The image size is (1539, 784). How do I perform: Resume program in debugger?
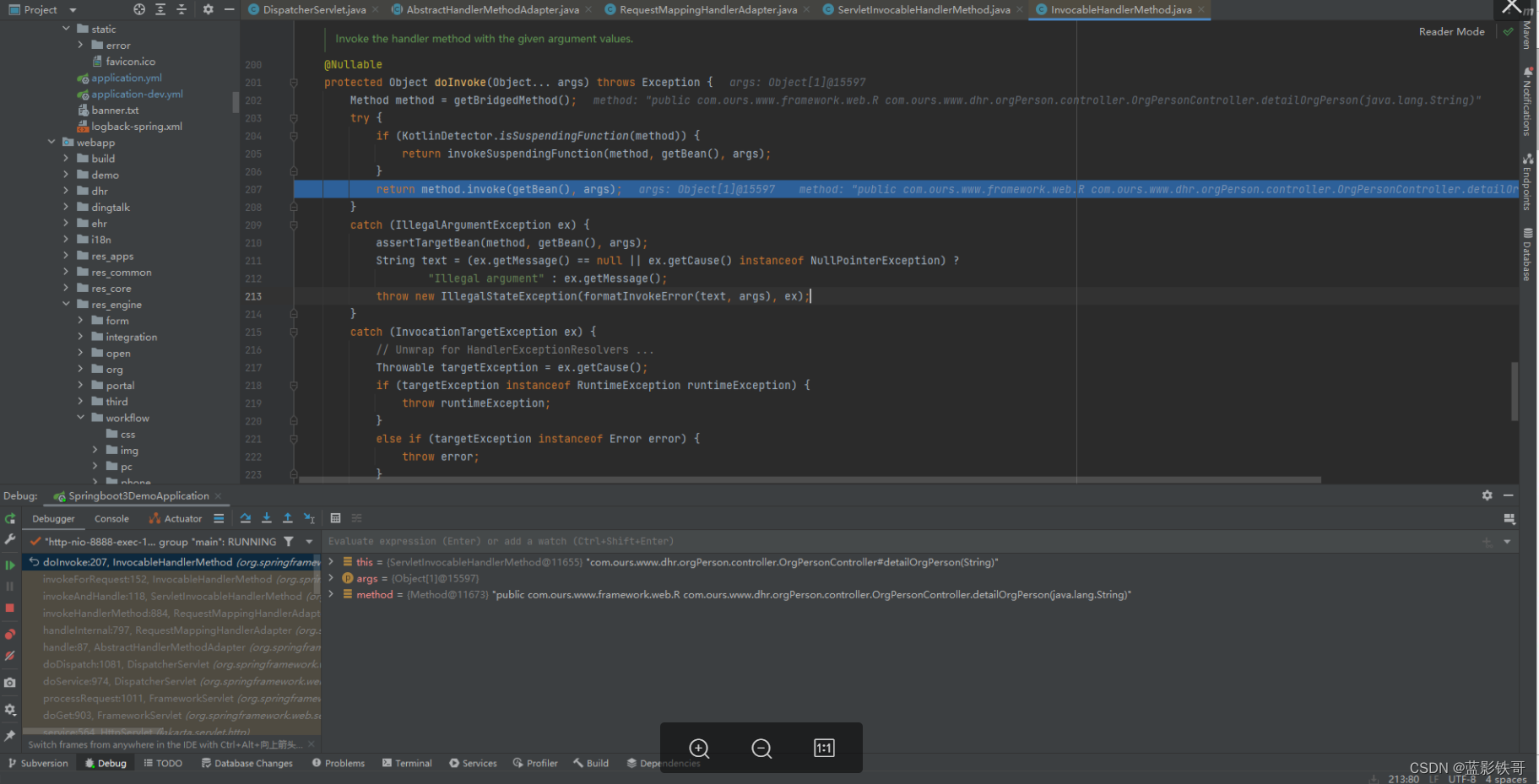coord(10,565)
